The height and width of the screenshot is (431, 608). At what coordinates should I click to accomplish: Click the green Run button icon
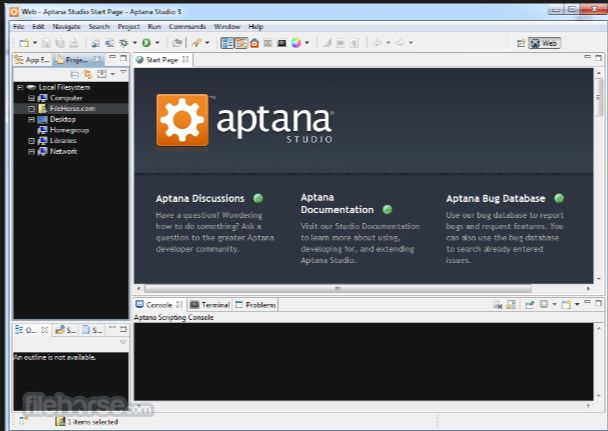(x=146, y=43)
